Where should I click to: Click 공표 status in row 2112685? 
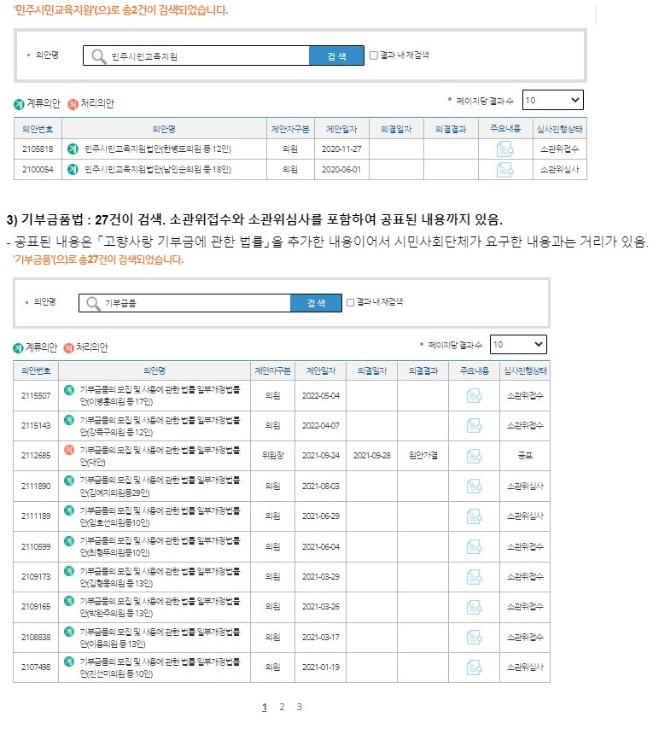(525, 456)
